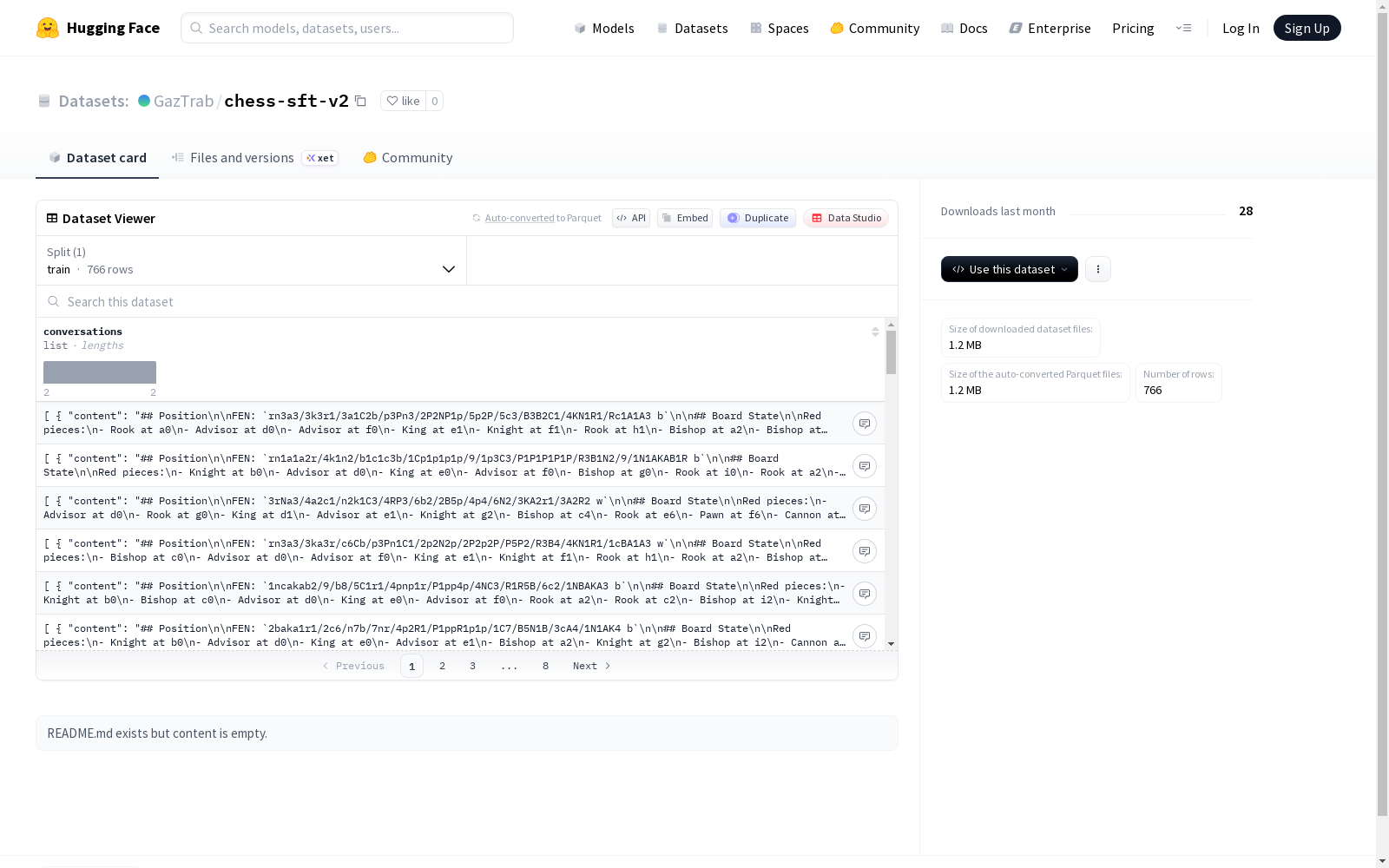Open the Embed dialog
The height and width of the screenshot is (868, 1389).
pyautogui.click(x=685, y=218)
